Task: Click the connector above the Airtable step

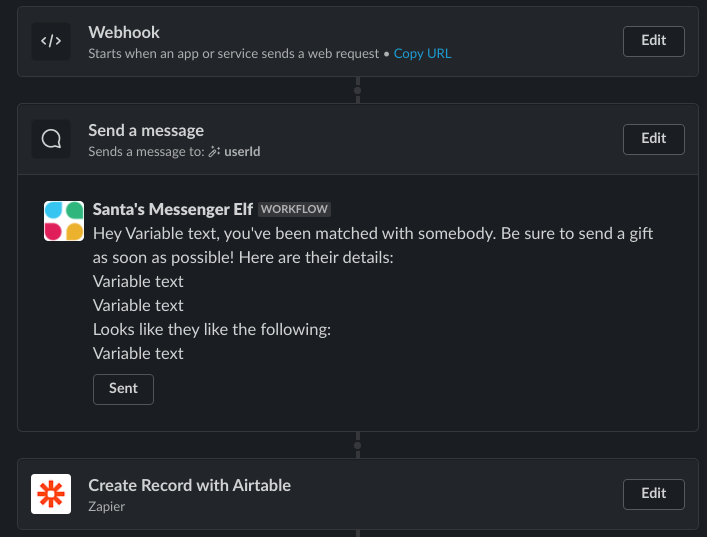Action: (357, 445)
